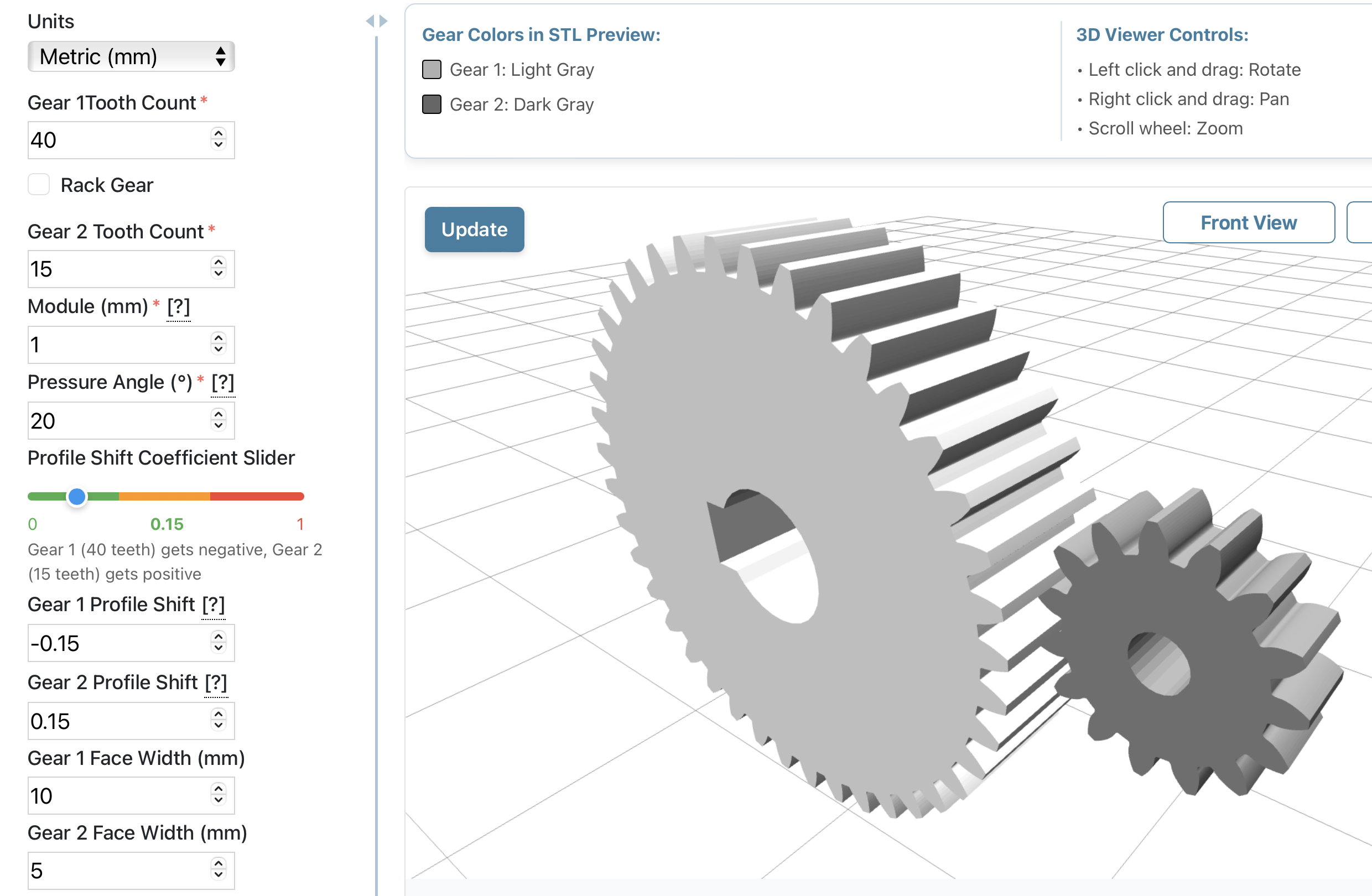
Task: Enable the Rack Gear checkbox
Action: point(39,185)
